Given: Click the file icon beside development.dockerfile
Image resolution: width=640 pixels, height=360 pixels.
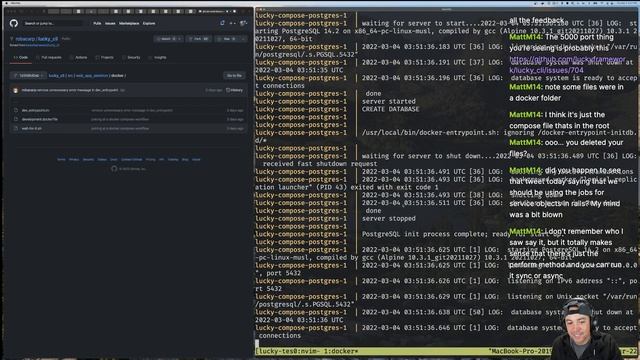Looking at the screenshot, I should click(x=16, y=119).
